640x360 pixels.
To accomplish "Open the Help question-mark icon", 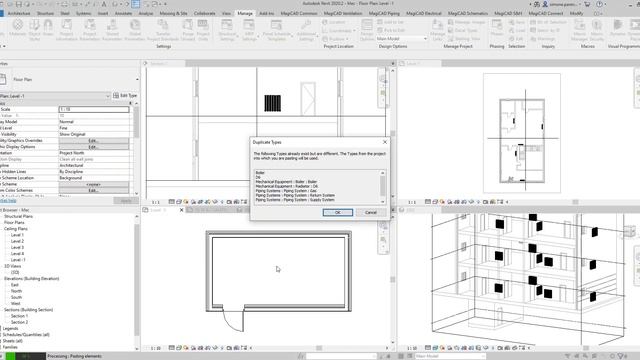I will (599, 4).
